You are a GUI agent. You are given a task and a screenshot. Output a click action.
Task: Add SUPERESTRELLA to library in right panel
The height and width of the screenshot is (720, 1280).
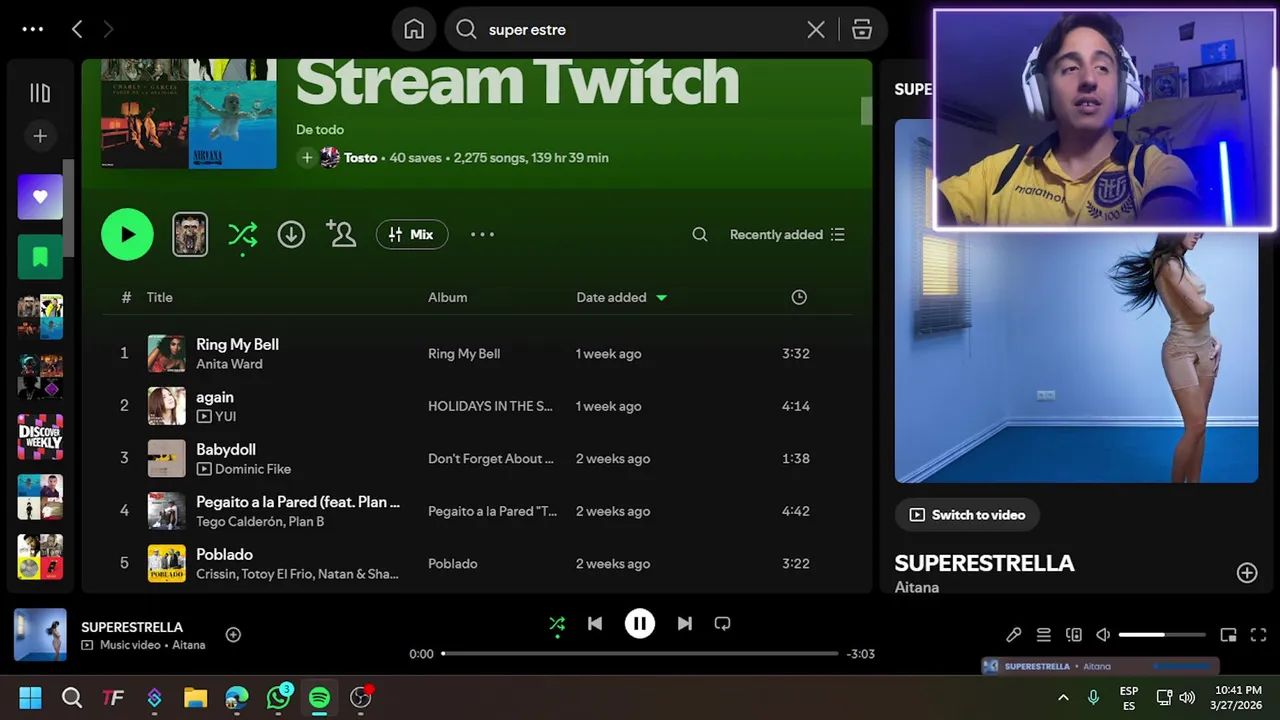pos(1247,572)
